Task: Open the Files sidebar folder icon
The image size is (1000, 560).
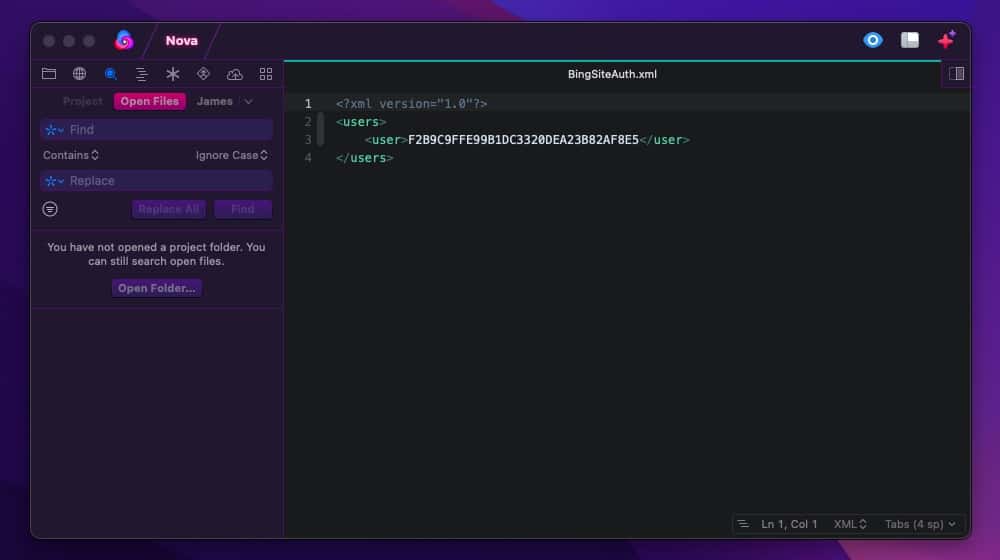Action: [48, 74]
